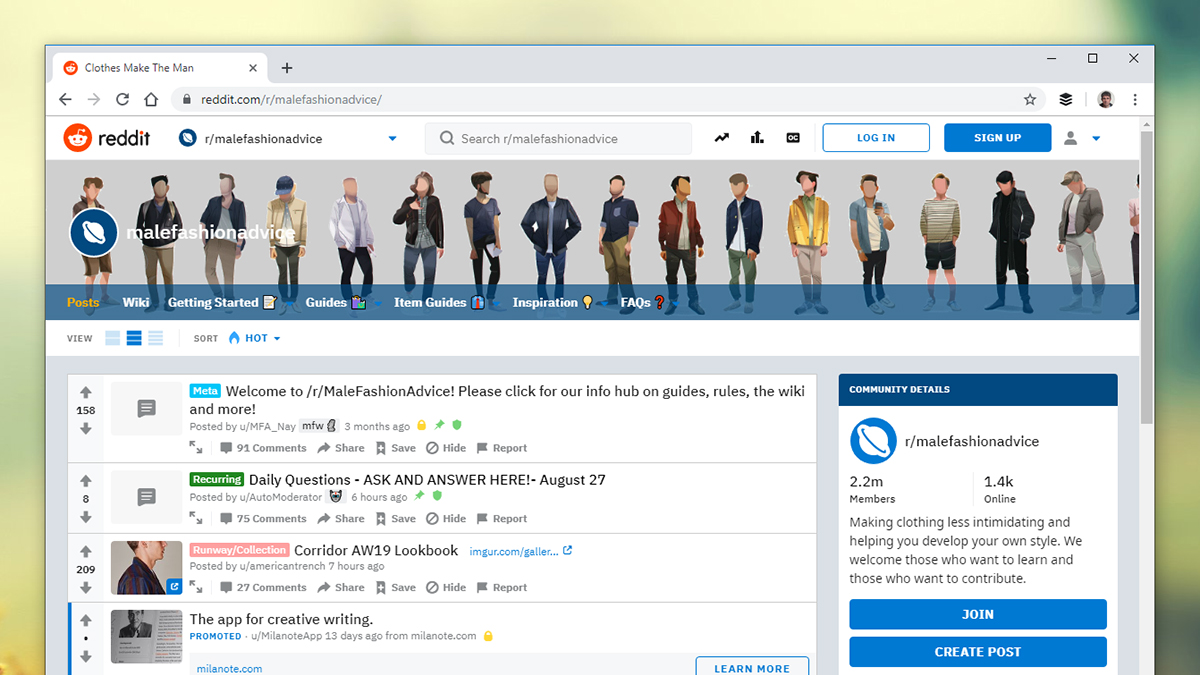Report the Daily Questions post
The height and width of the screenshot is (675, 1200).
(x=501, y=518)
